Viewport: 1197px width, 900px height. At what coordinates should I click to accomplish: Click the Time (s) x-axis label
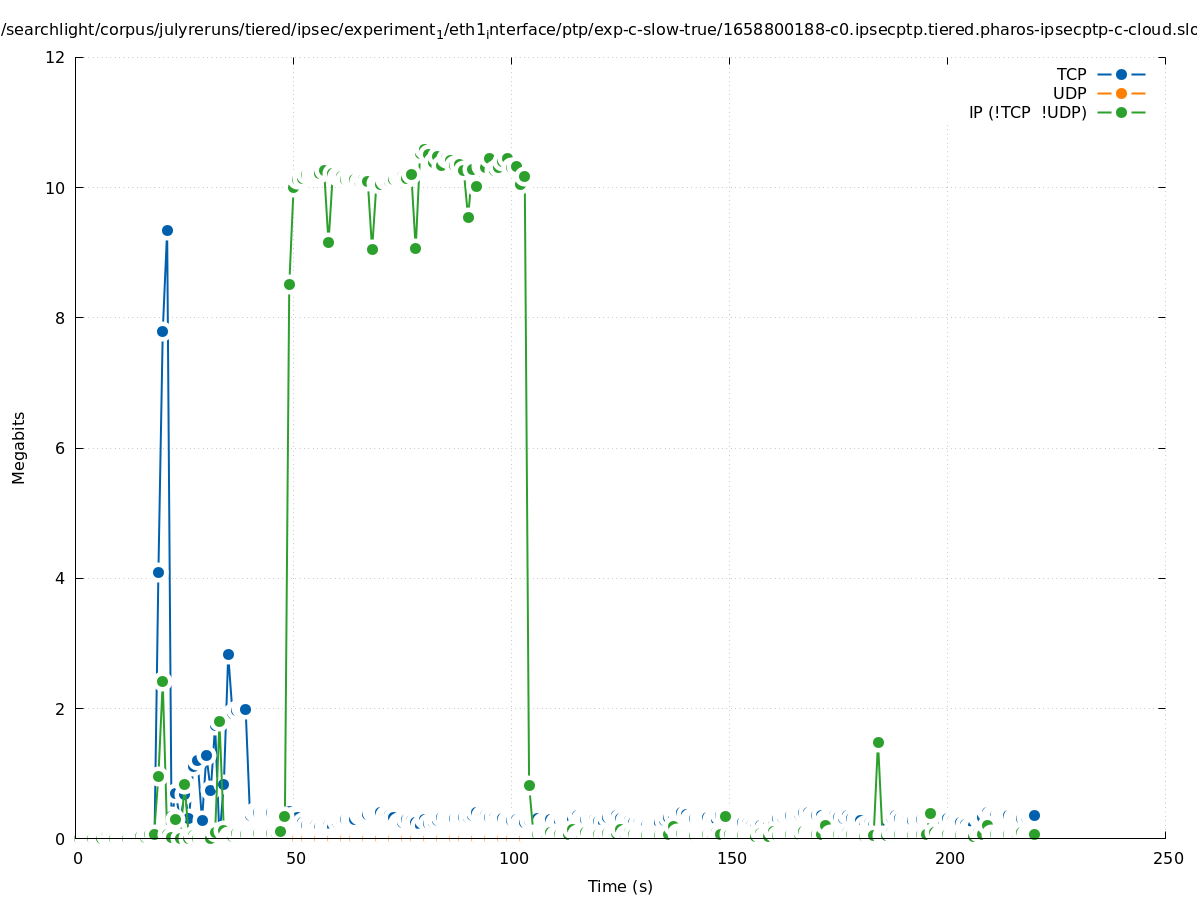620,886
